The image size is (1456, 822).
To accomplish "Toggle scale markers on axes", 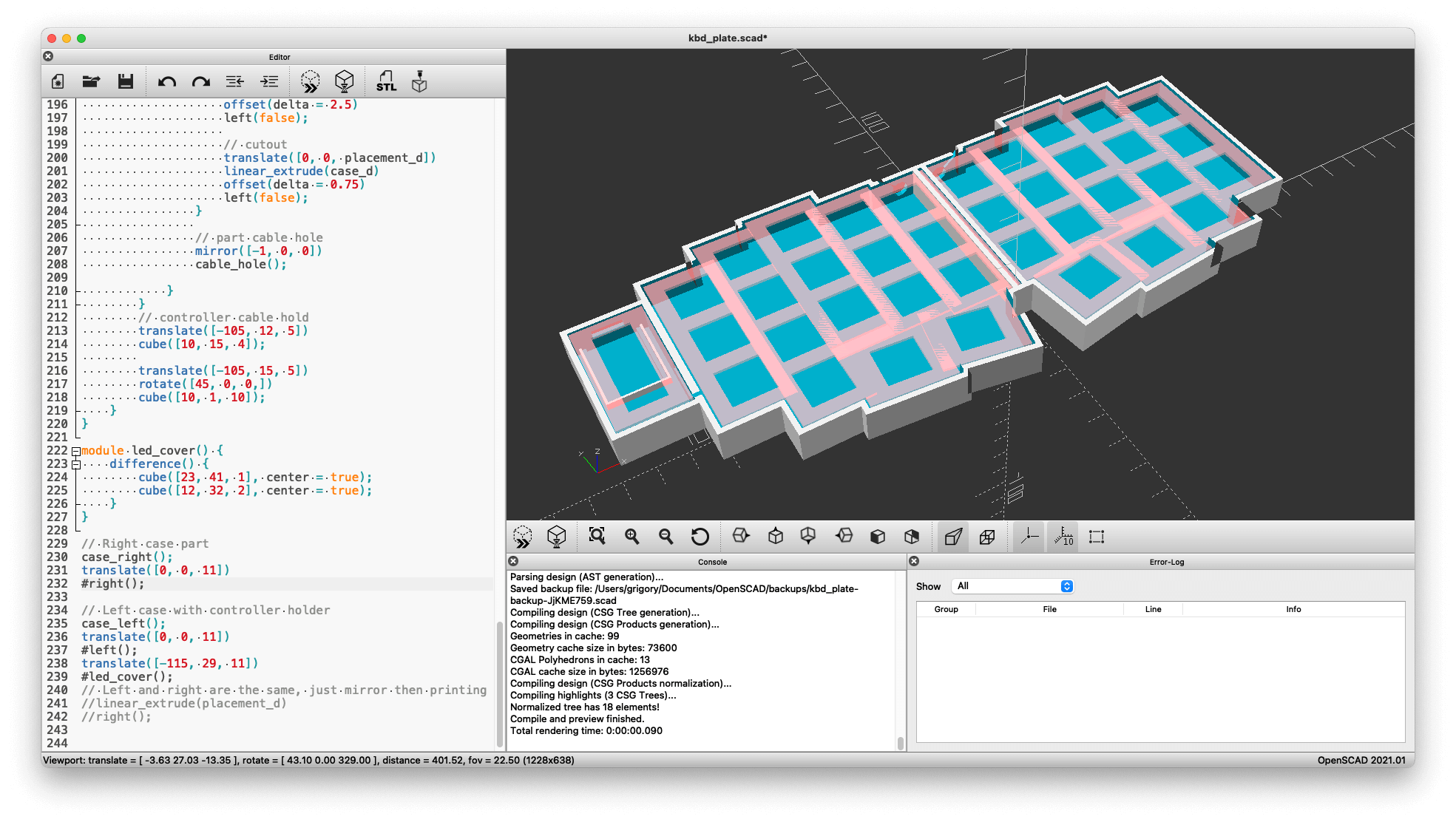I will (1063, 536).
